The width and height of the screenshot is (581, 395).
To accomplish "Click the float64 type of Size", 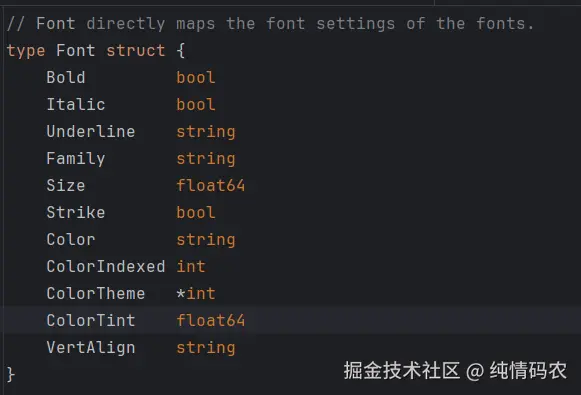I will (210, 185).
